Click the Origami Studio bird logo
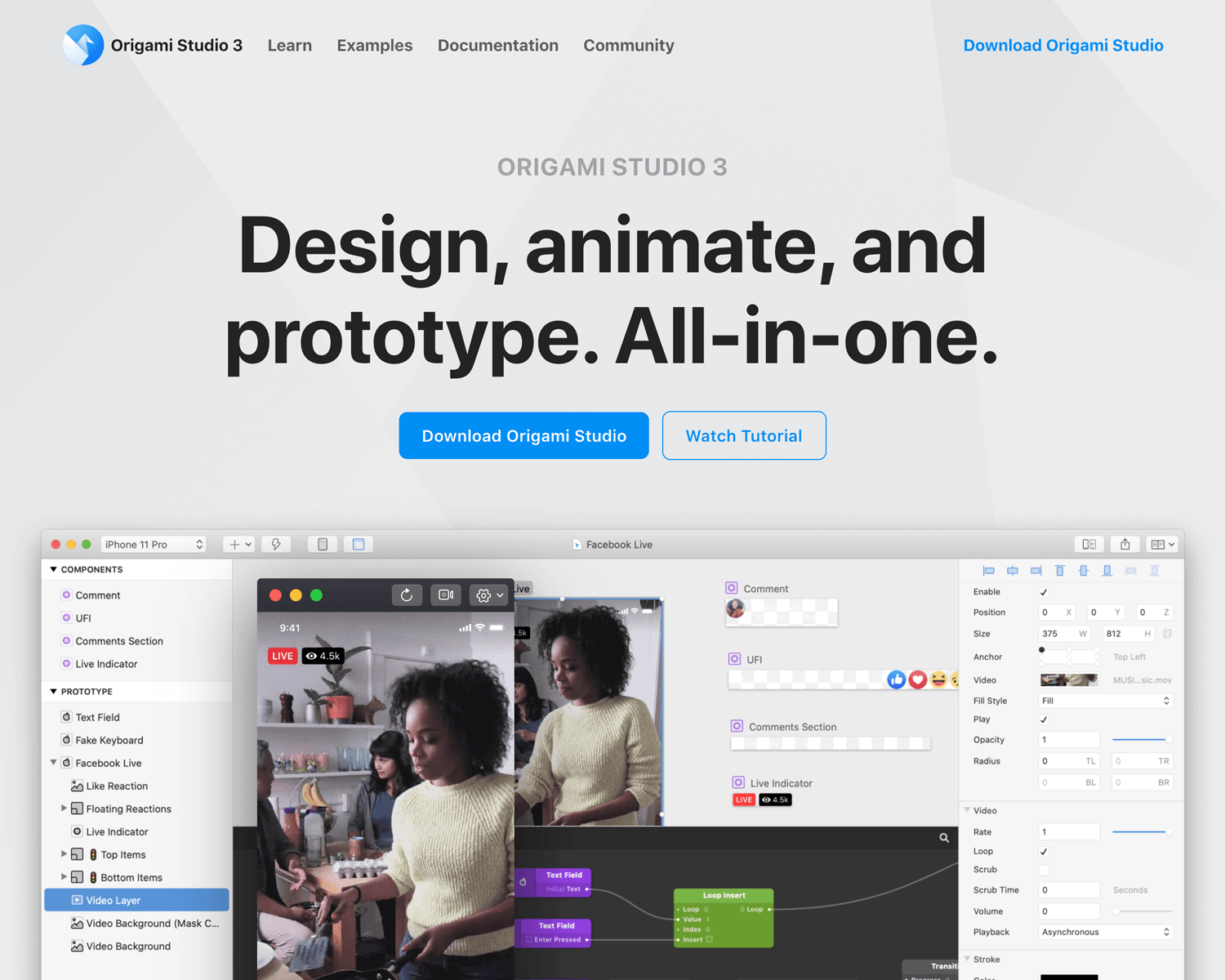Image resolution: width=1225 pixels, height=980 pixels. 83,45
